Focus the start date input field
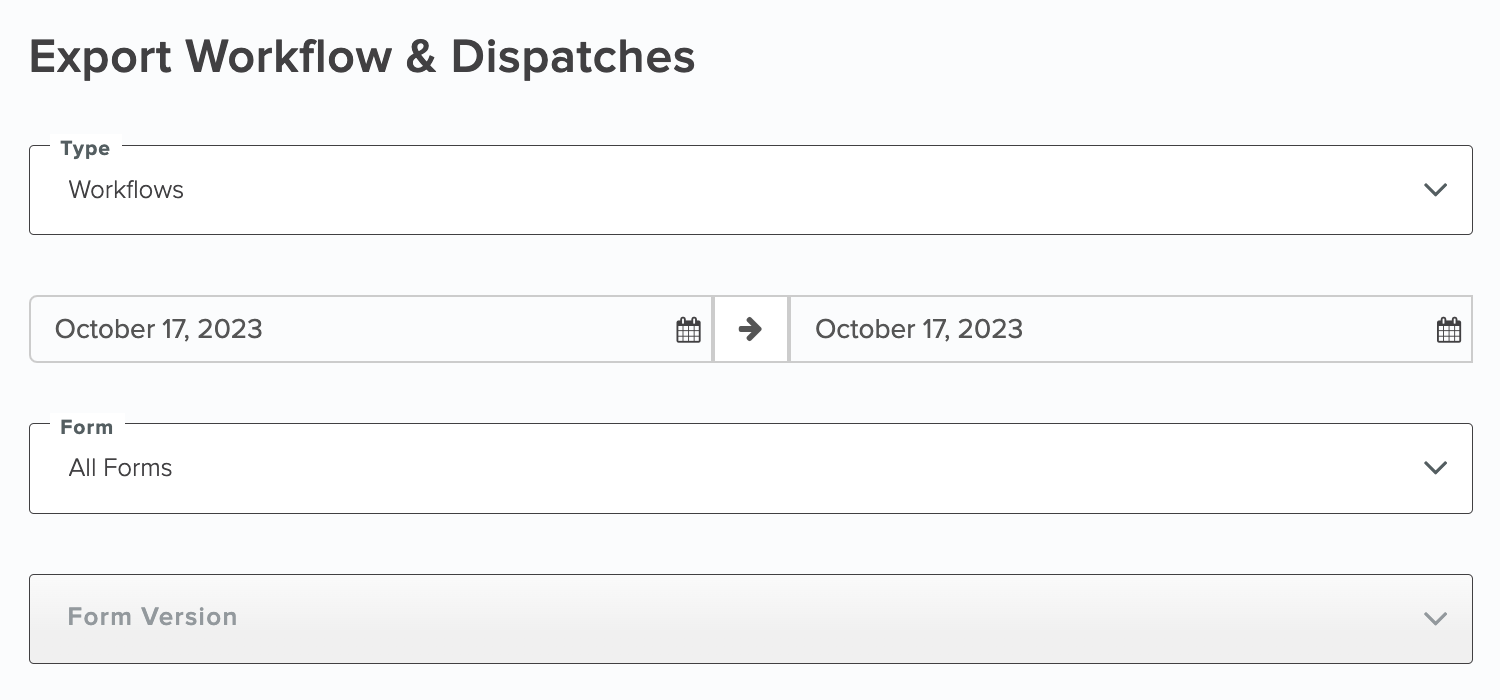 [371, 329]
